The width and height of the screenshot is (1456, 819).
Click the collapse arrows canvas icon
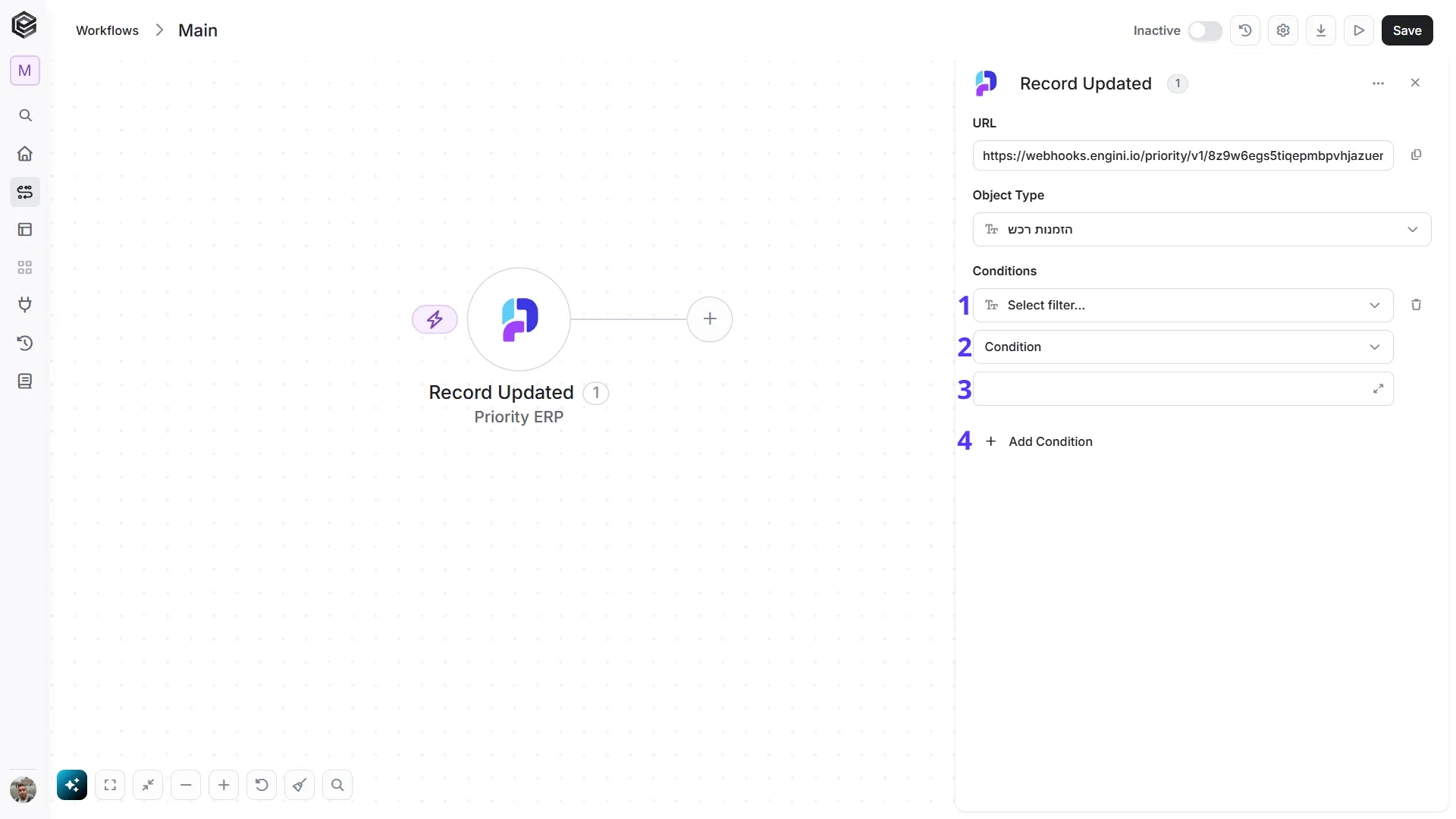148,785
